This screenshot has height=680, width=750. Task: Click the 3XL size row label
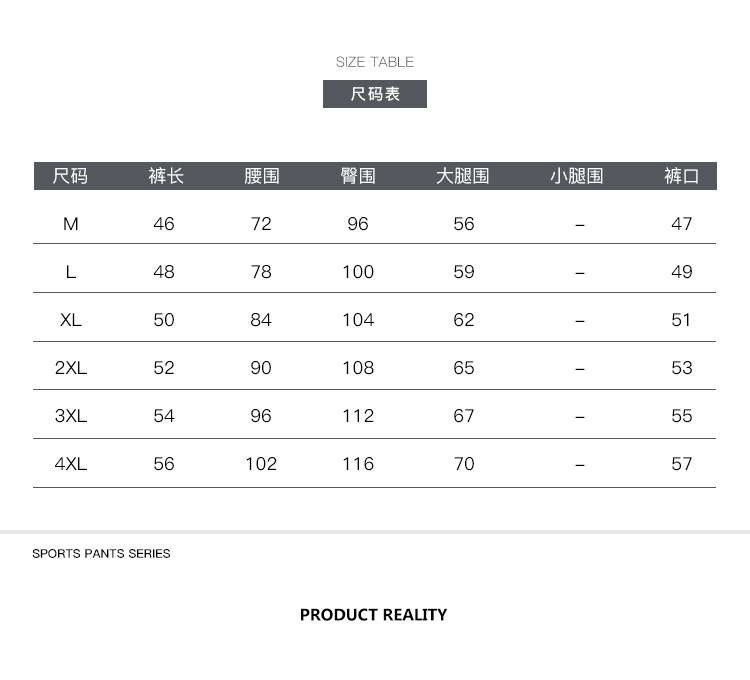pyautogui.click(x=71, y=416)
